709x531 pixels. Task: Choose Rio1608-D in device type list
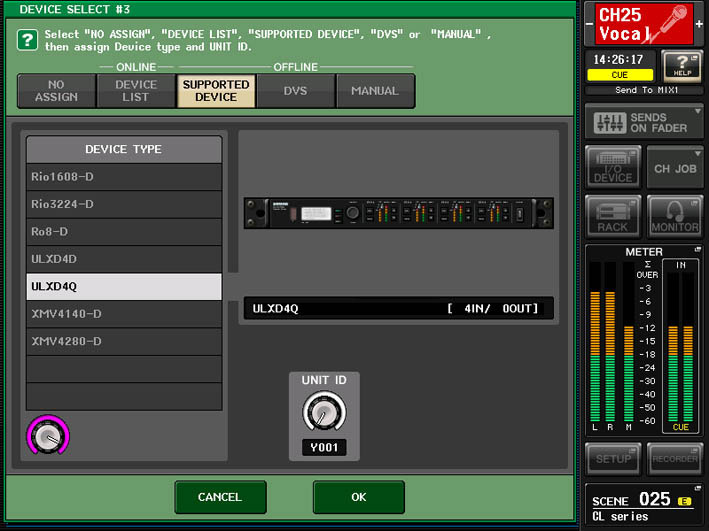[124, 177]
